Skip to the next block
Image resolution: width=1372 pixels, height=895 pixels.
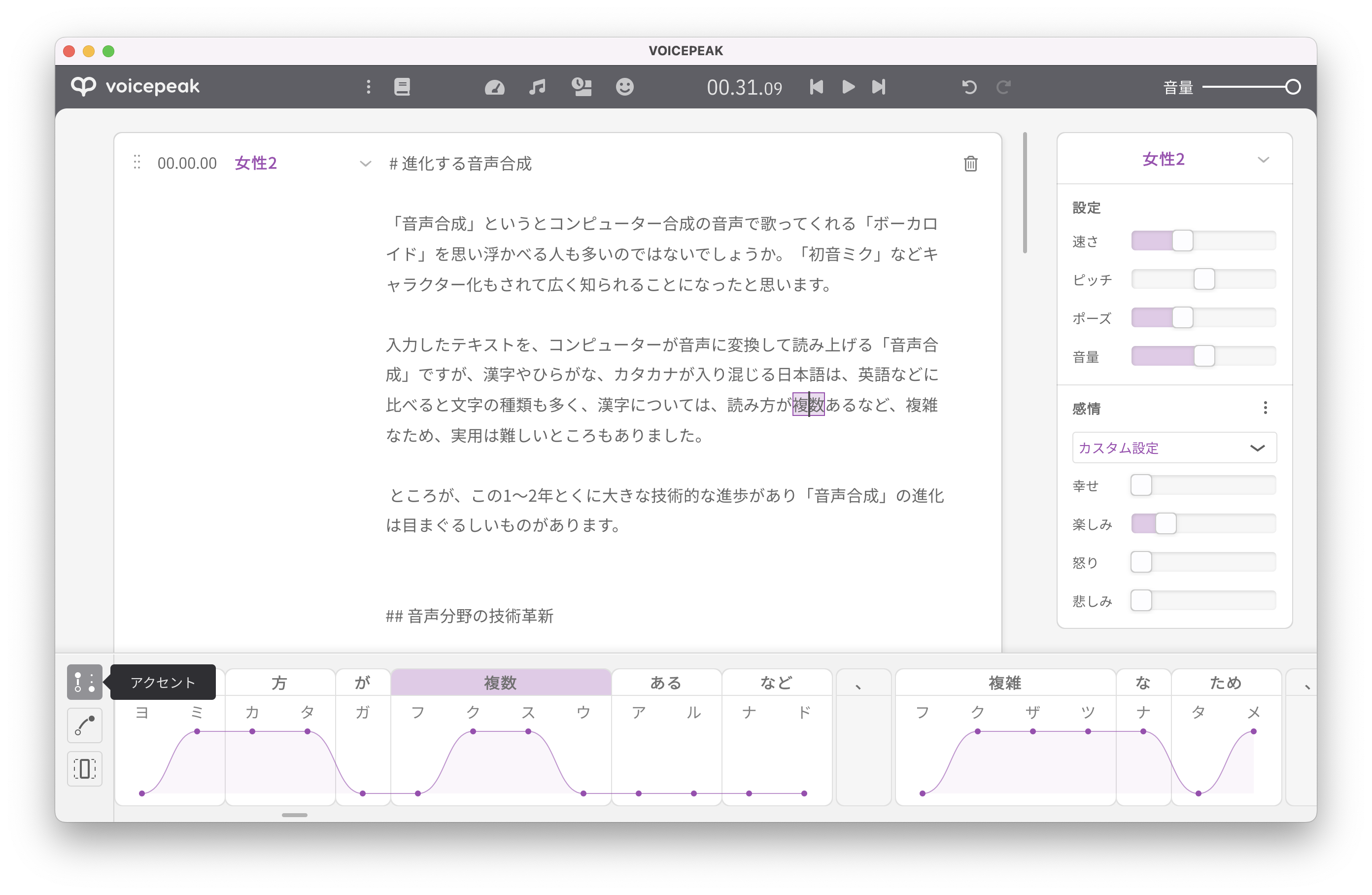(x=879, y=87)
